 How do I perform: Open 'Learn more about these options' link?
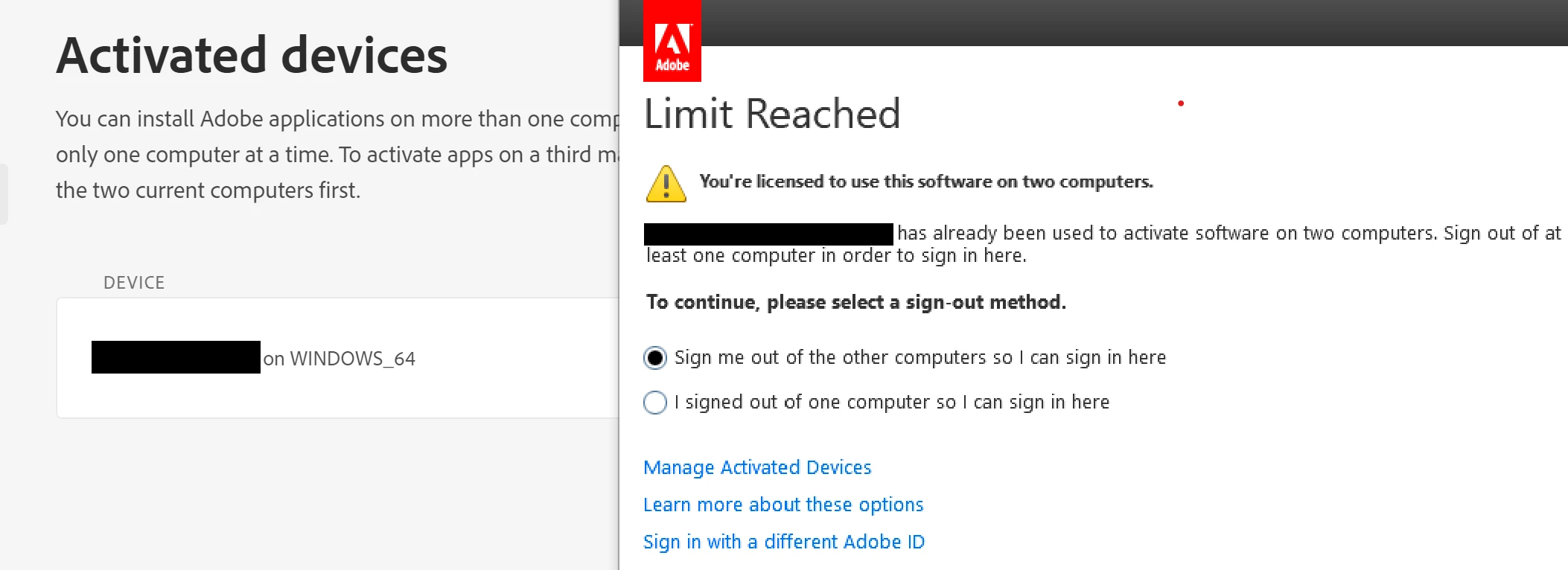coord(783,505)
